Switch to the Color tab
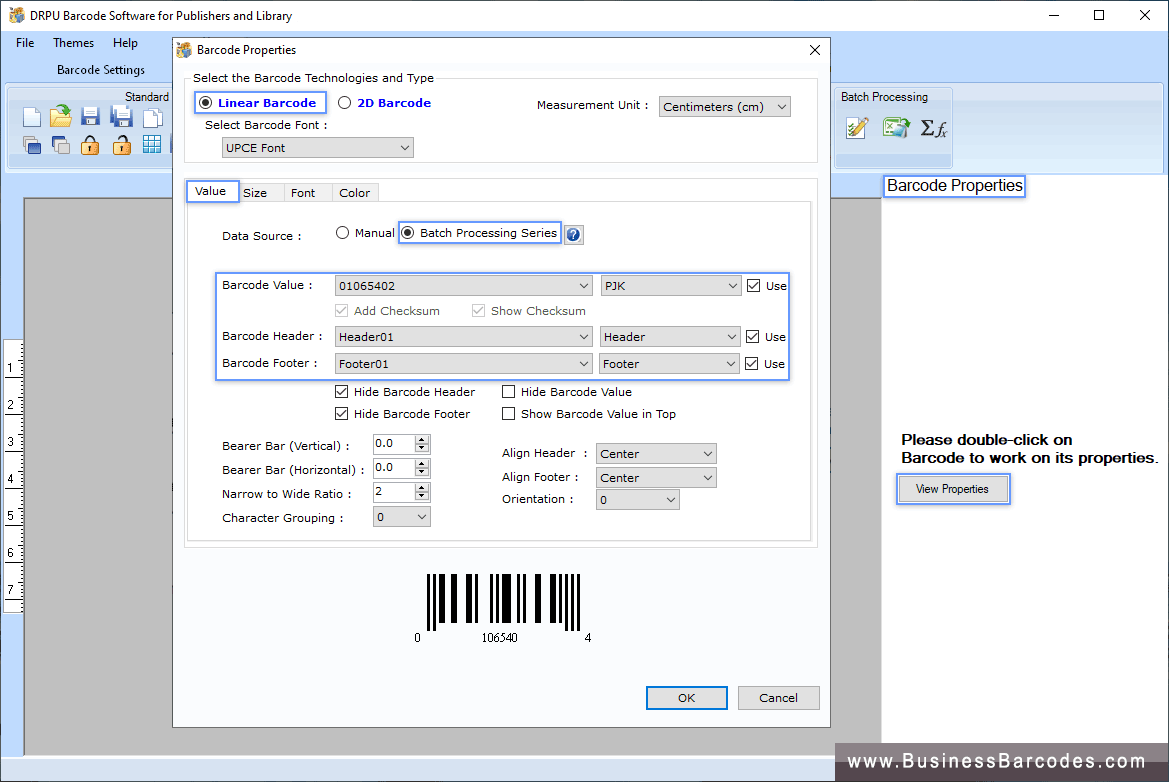Image resolution: width=1169 pixels, height=782 pixels. coord(355,192)
